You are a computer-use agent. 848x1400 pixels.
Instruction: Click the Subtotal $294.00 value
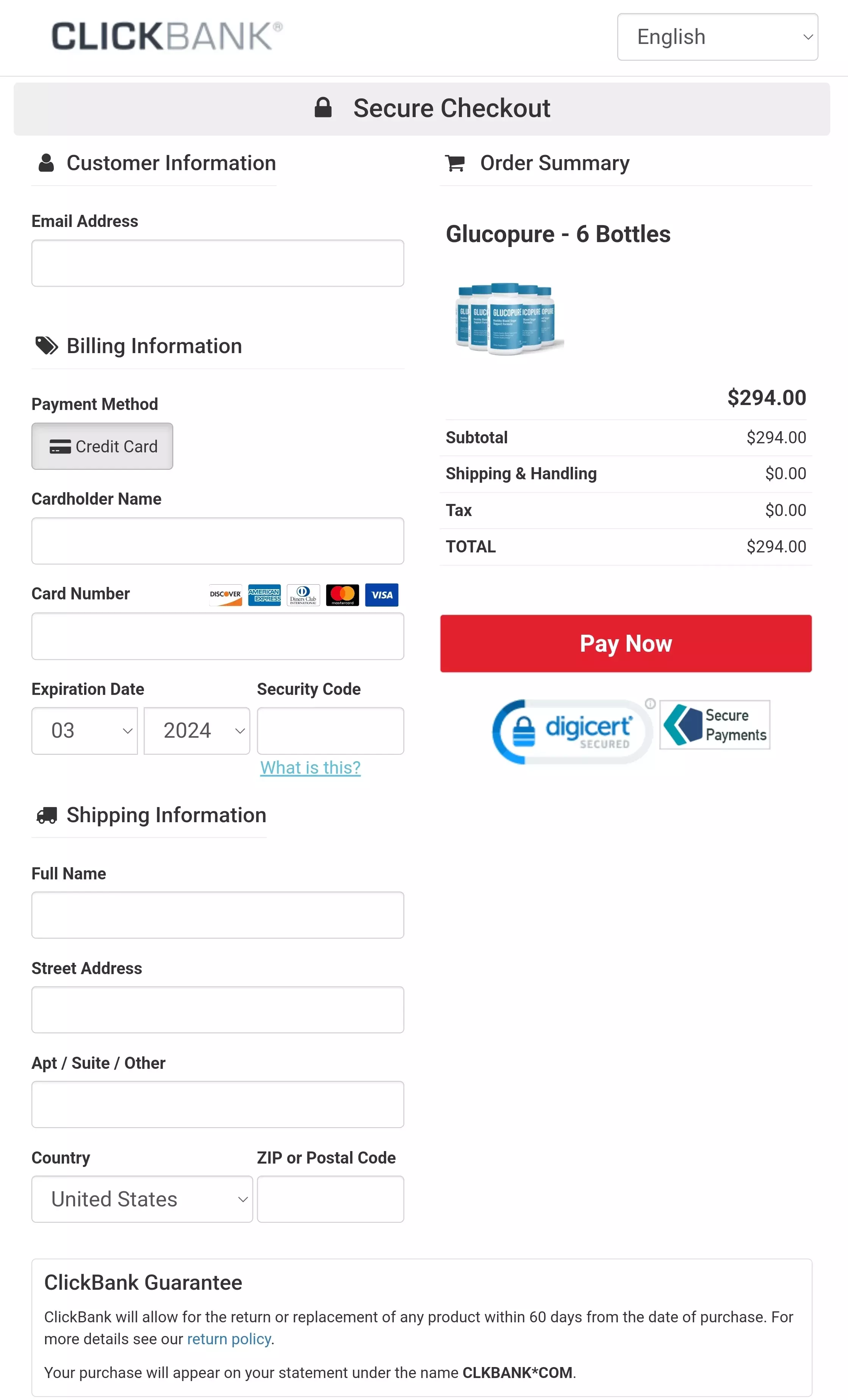(776, 438)
